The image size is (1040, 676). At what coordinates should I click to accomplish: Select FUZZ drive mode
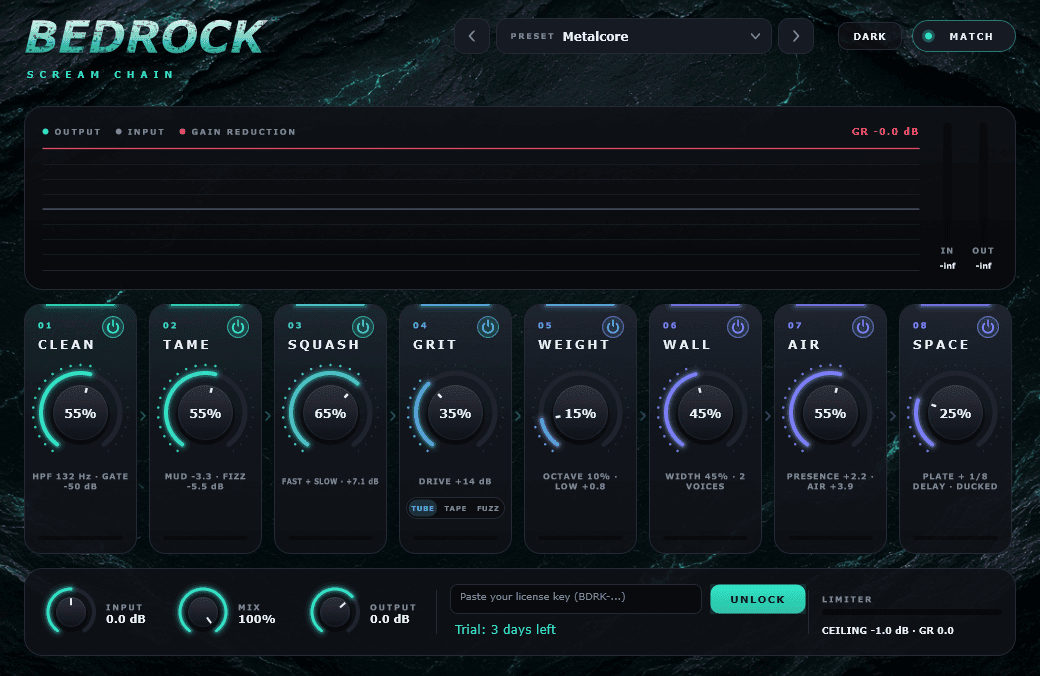tap(488, 509)
